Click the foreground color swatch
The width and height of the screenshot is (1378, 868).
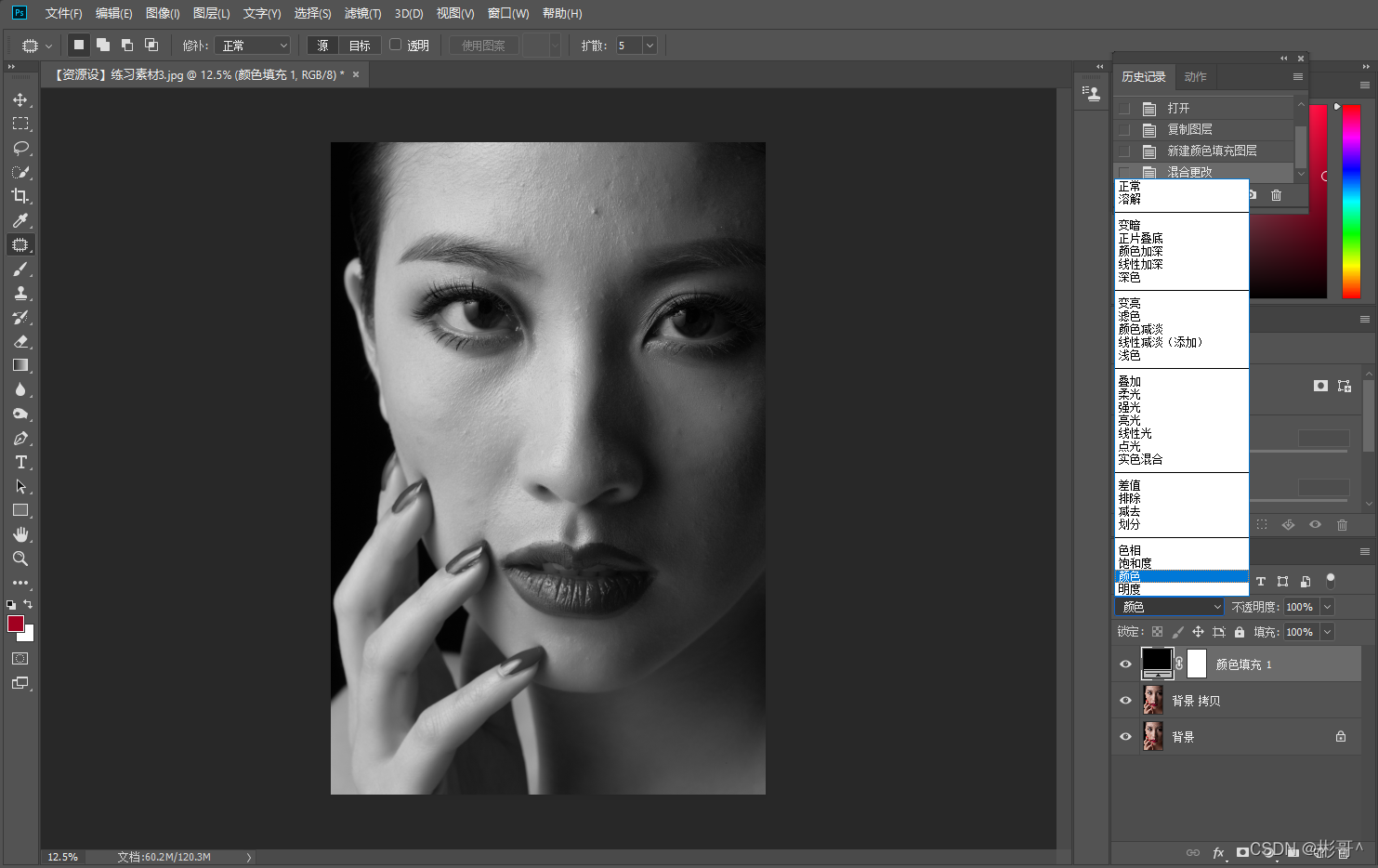click(15, 624)
